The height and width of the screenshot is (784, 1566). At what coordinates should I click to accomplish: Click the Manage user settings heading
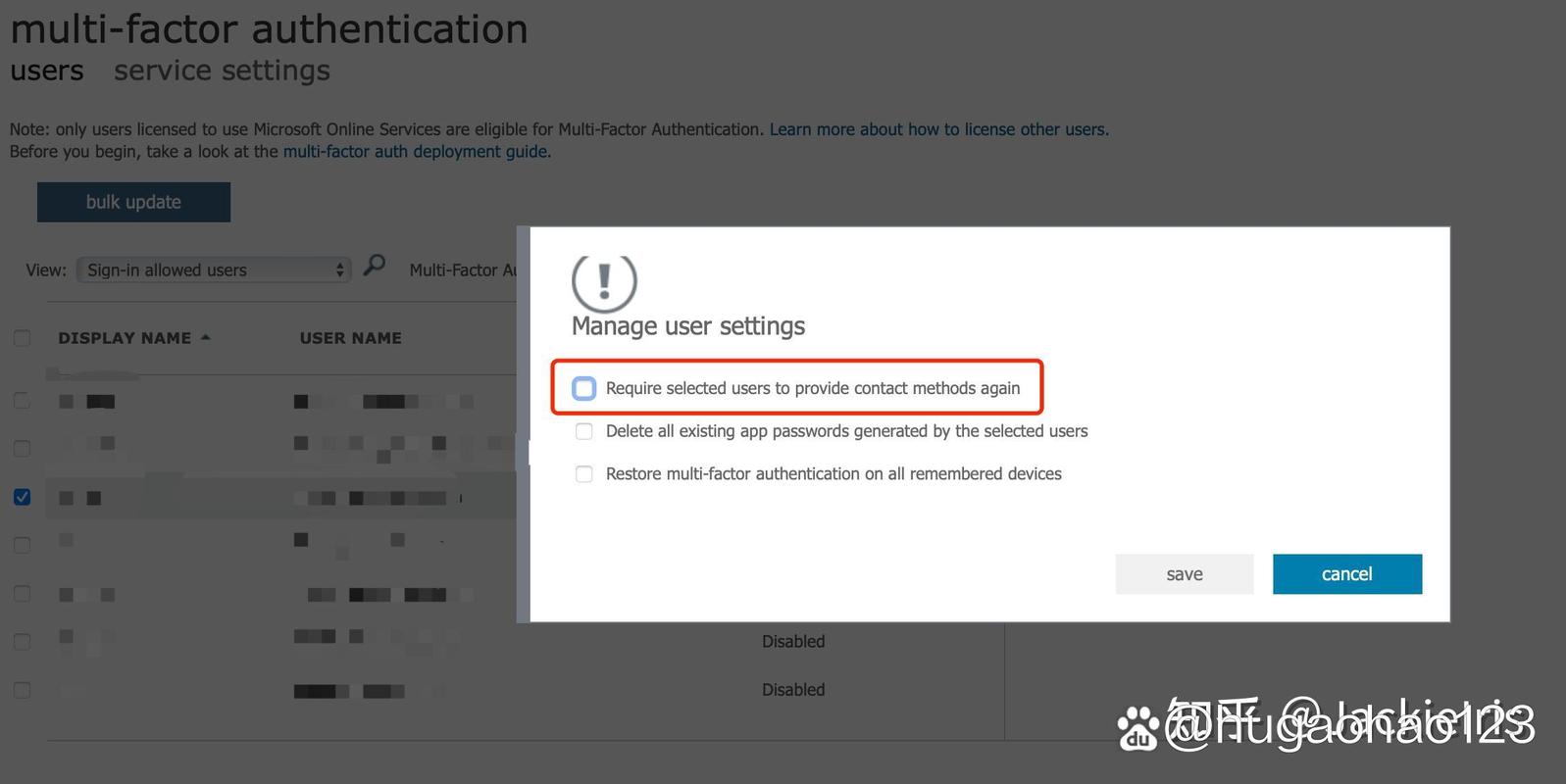click(688, 326)
